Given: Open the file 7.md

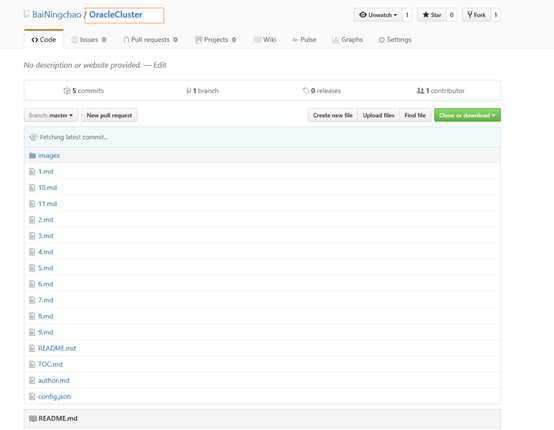Looking at the screenshot, I should point(46,300).
